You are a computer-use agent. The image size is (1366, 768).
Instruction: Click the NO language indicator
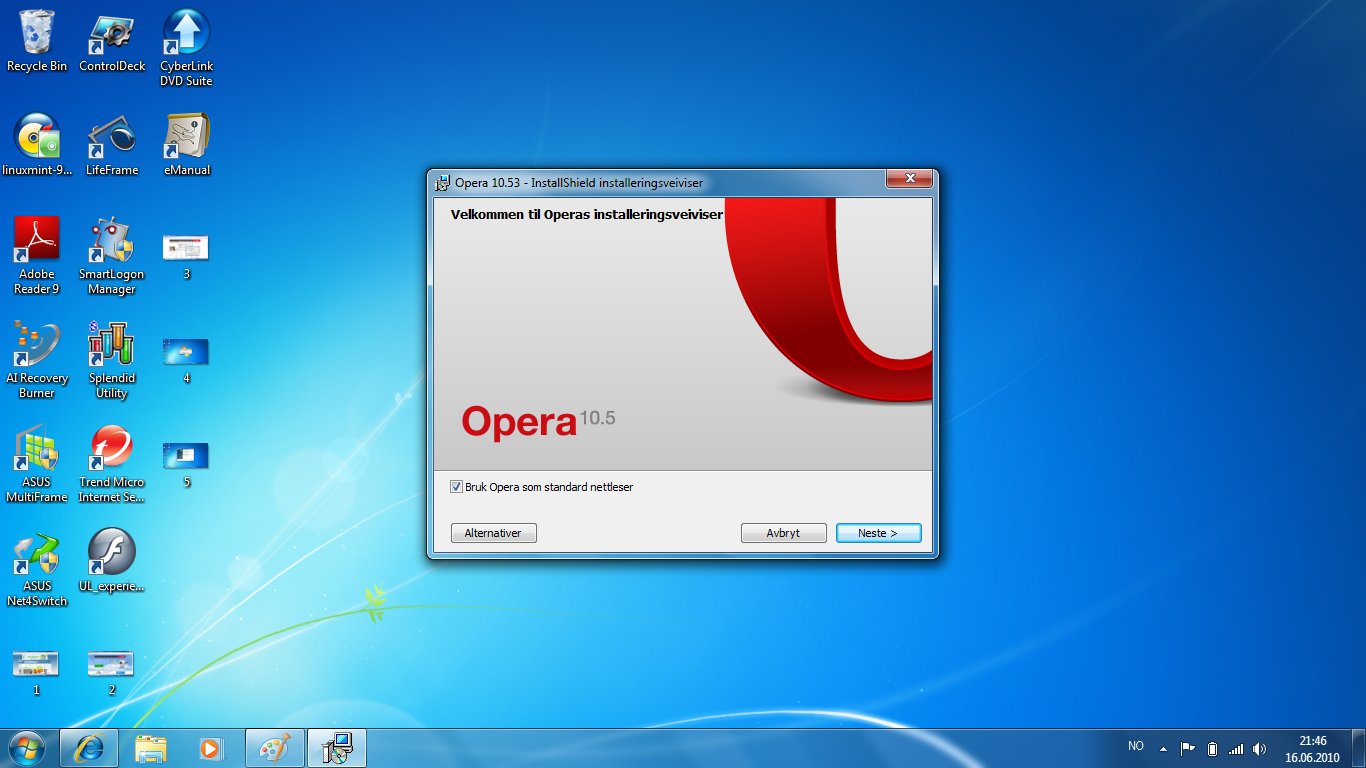tap(1135, 746)
